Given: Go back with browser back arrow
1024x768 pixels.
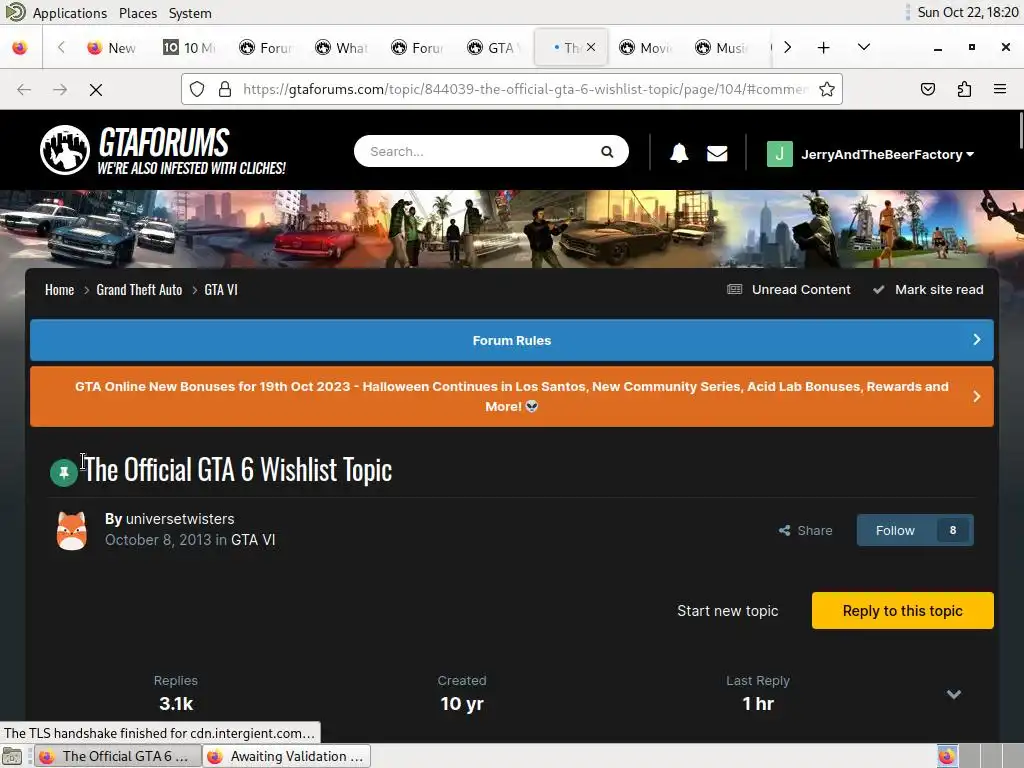Looking at the screenshot, I should (24, 89).
